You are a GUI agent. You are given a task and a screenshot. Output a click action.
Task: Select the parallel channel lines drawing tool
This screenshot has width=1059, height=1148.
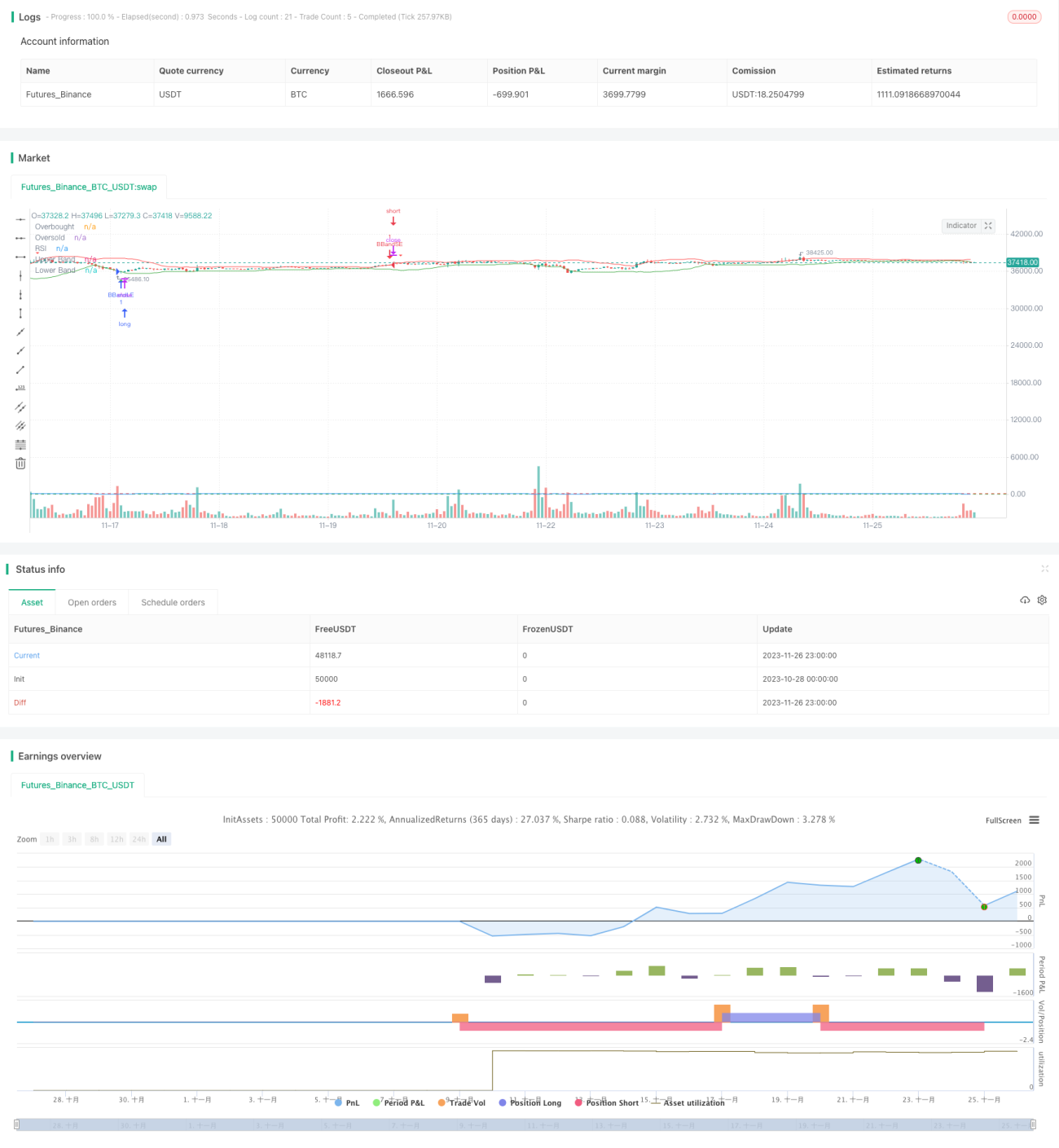(20, 407)
